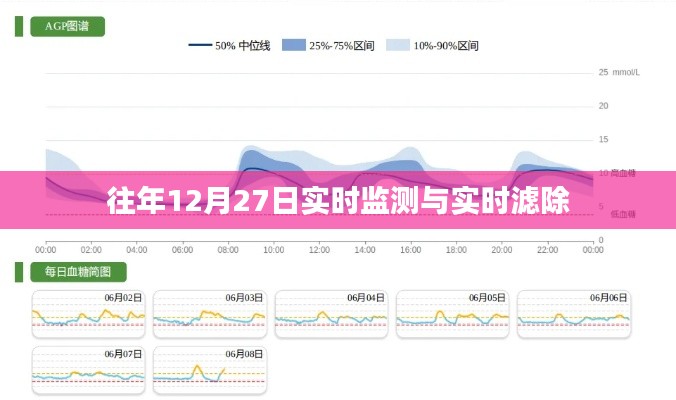The width and height of the screenshot is (676, 400).
Task: Toggle the 10%-90%区间 legend series
Action: click(444, 45)
